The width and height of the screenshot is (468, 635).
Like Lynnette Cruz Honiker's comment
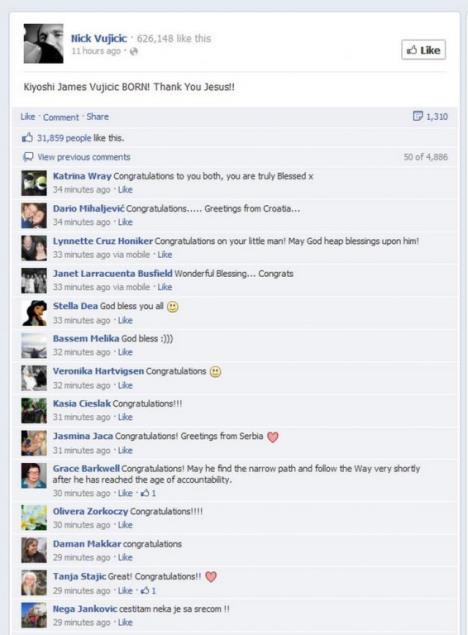coord(165,254)
